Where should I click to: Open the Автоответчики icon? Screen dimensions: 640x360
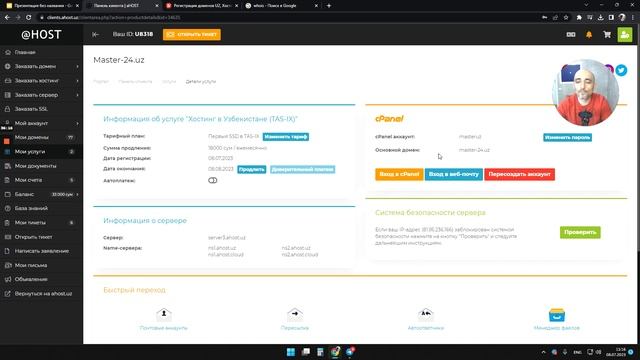425,314
